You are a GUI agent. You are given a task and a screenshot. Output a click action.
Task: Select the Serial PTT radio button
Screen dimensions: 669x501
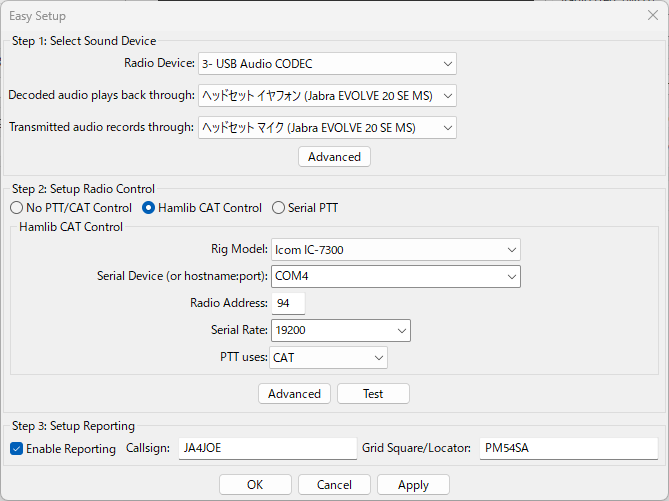(279, 208)
